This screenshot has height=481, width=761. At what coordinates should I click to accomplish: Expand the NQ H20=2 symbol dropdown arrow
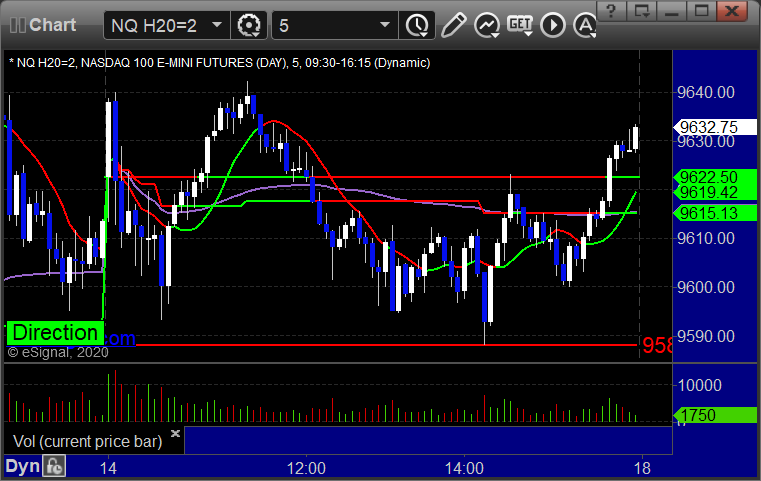217,25
